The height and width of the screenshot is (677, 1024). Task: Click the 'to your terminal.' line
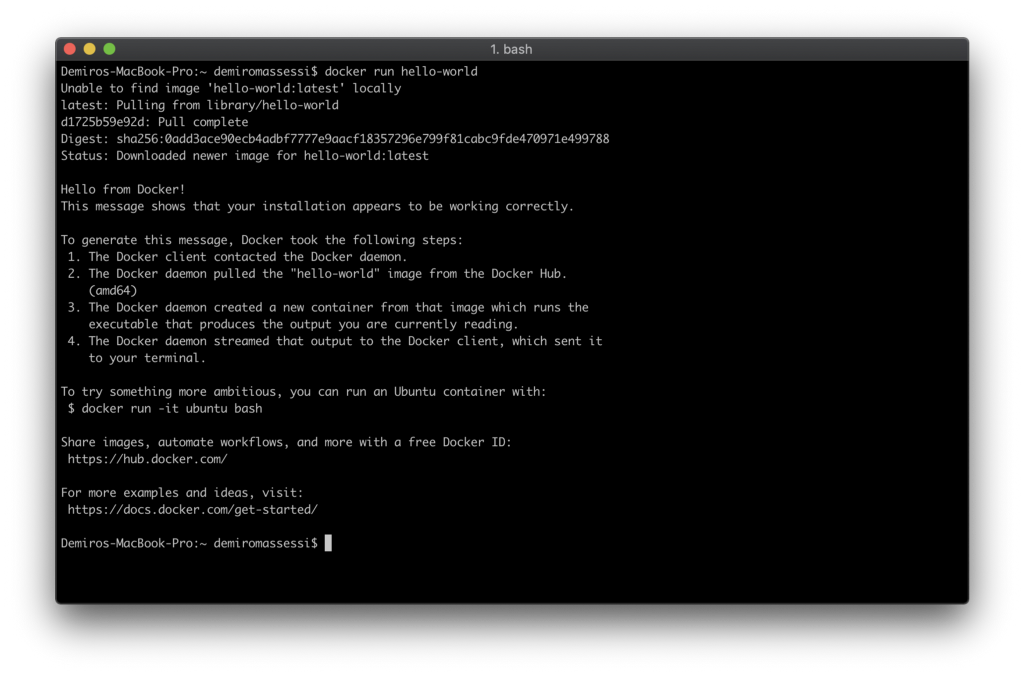pyautogui.click(x=147, y=358)
